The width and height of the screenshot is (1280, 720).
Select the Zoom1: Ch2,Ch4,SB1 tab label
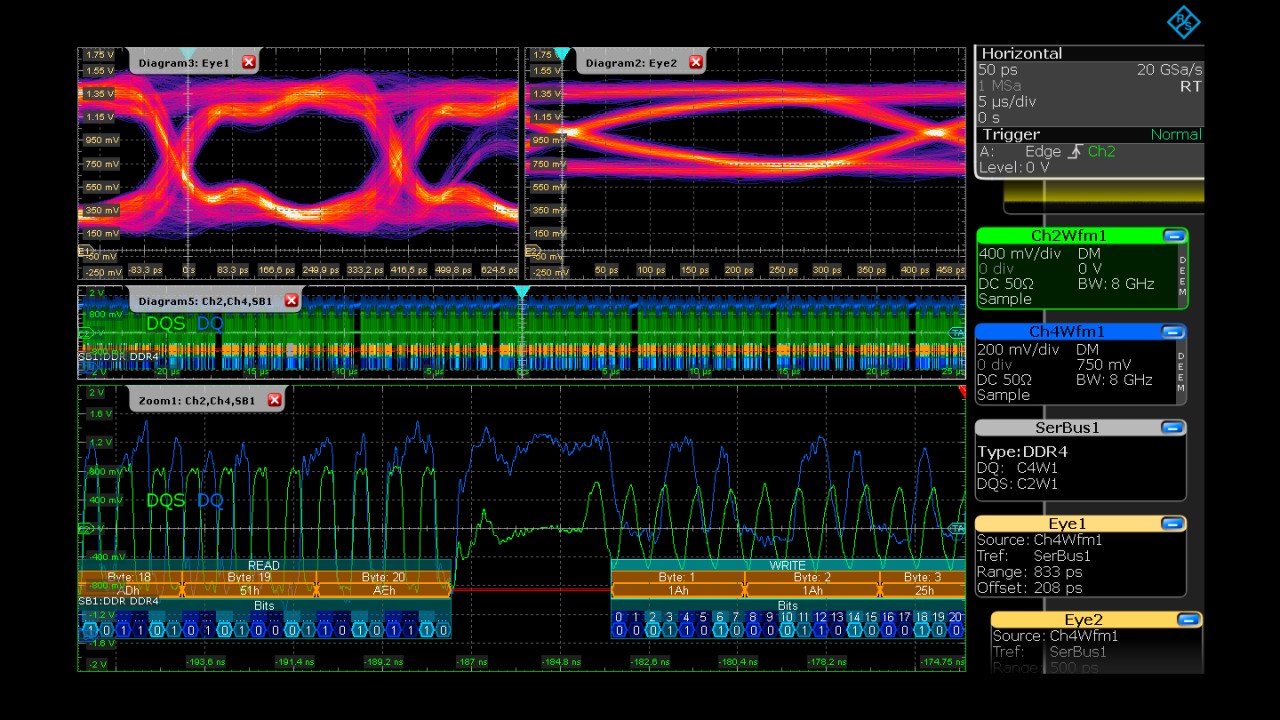(197, 400)
